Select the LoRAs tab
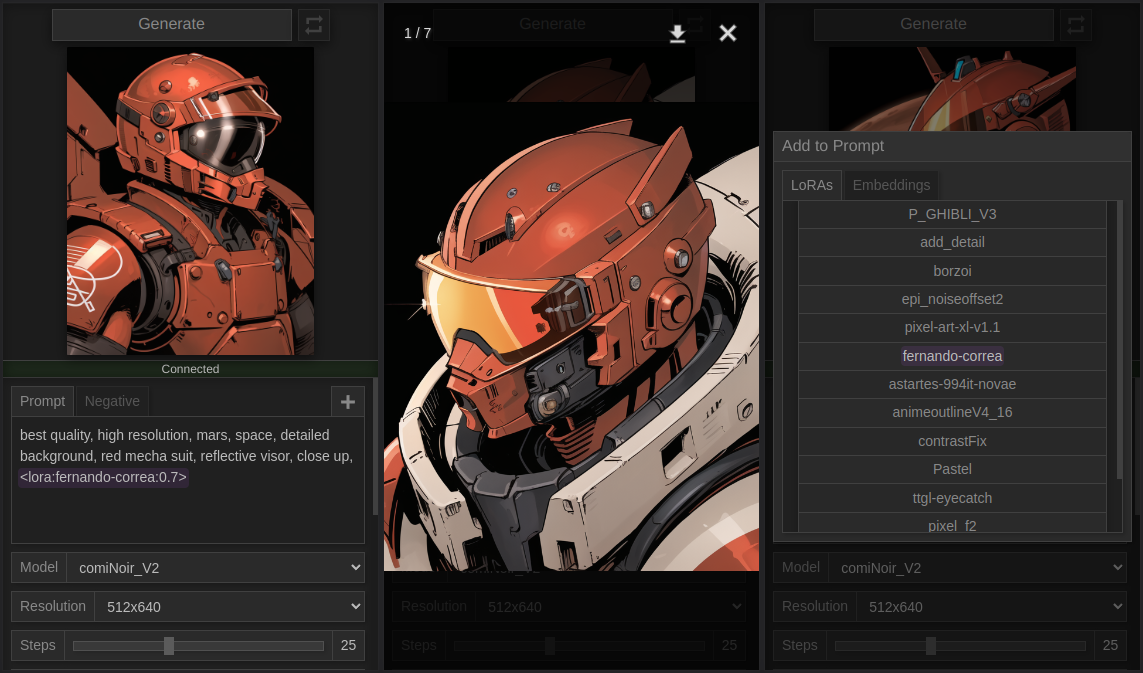1143x673 pixels. (x=811, y=185)
